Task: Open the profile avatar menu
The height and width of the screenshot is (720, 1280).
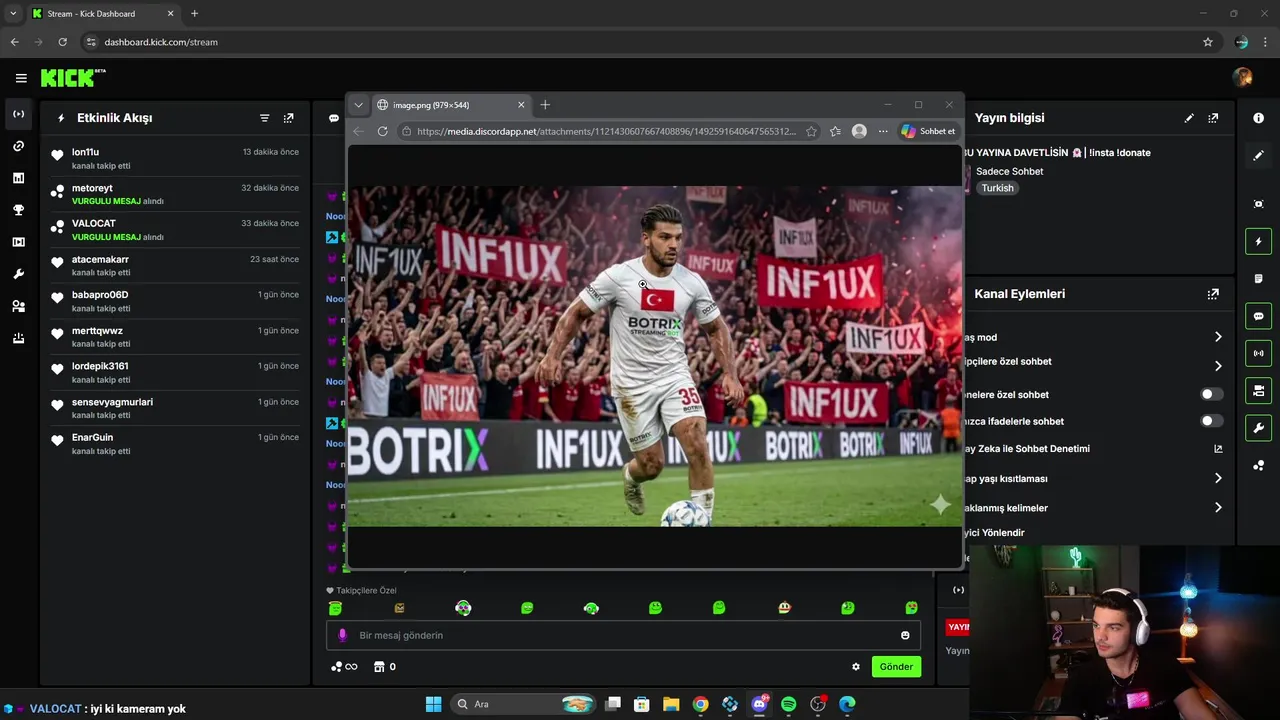Action: click(1243, 78)
